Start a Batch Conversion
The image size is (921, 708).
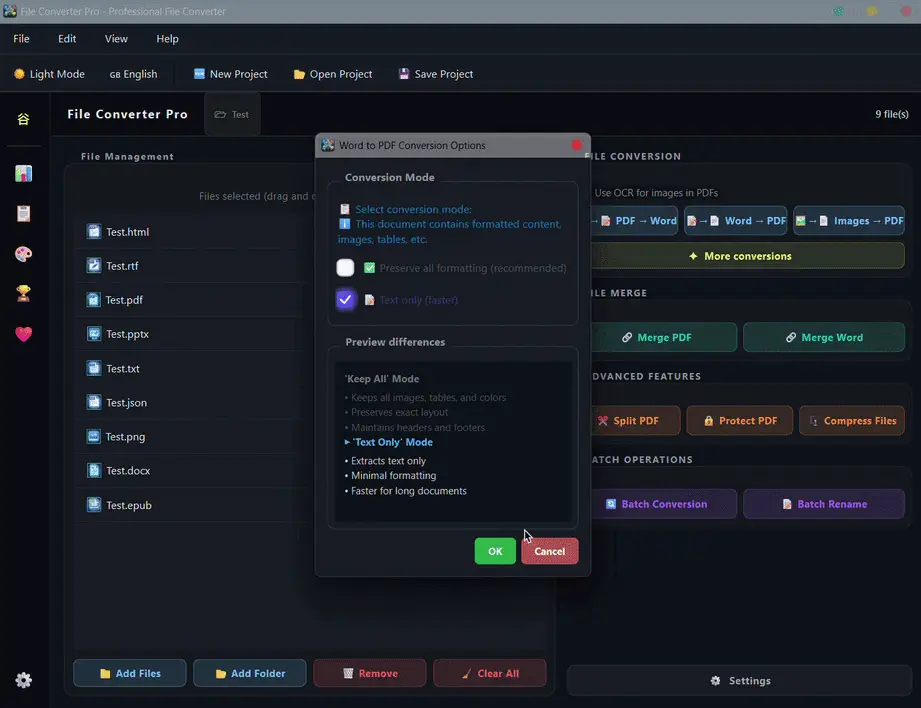pos(664,503)
